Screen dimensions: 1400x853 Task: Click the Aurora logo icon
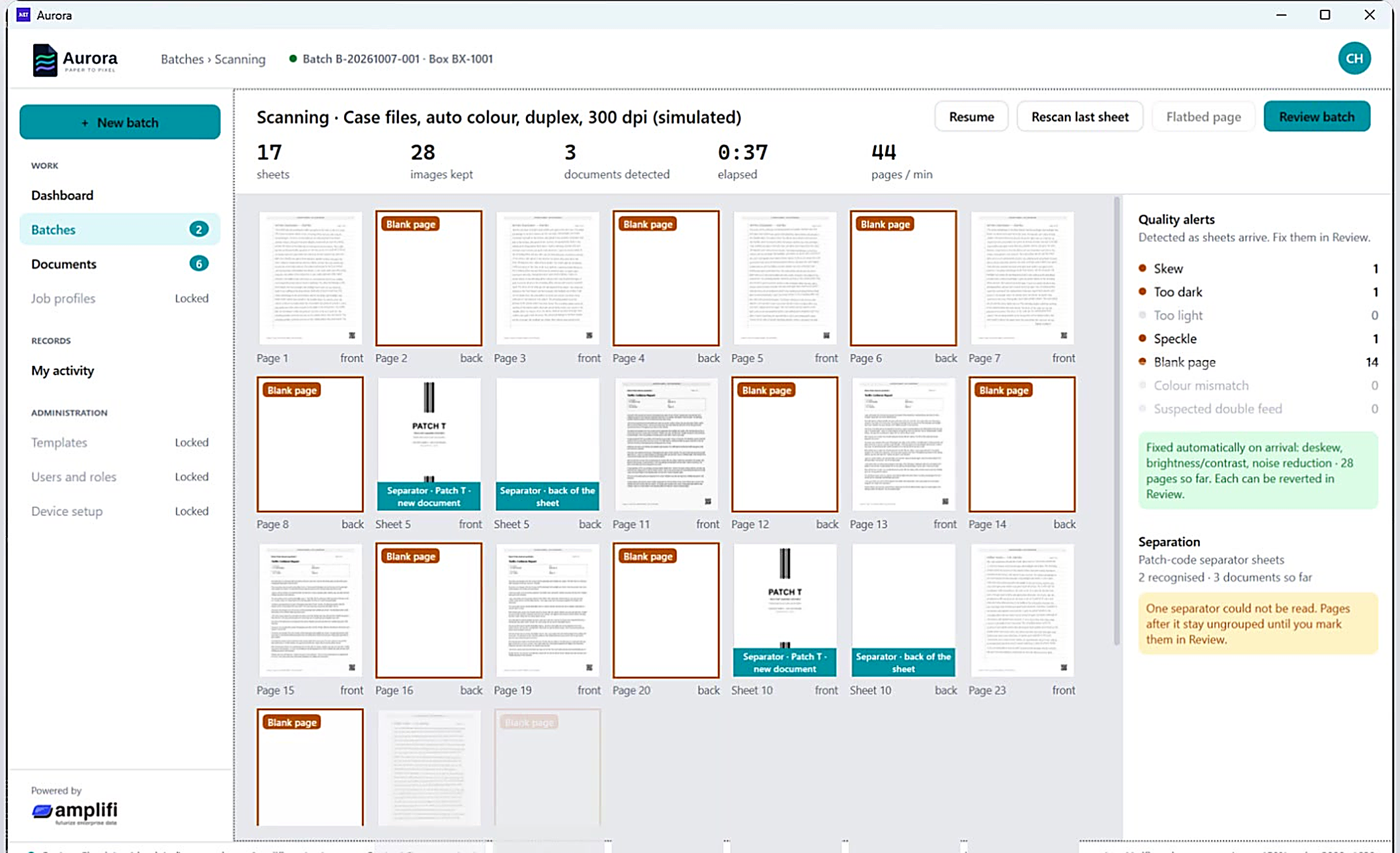(45, 60)
